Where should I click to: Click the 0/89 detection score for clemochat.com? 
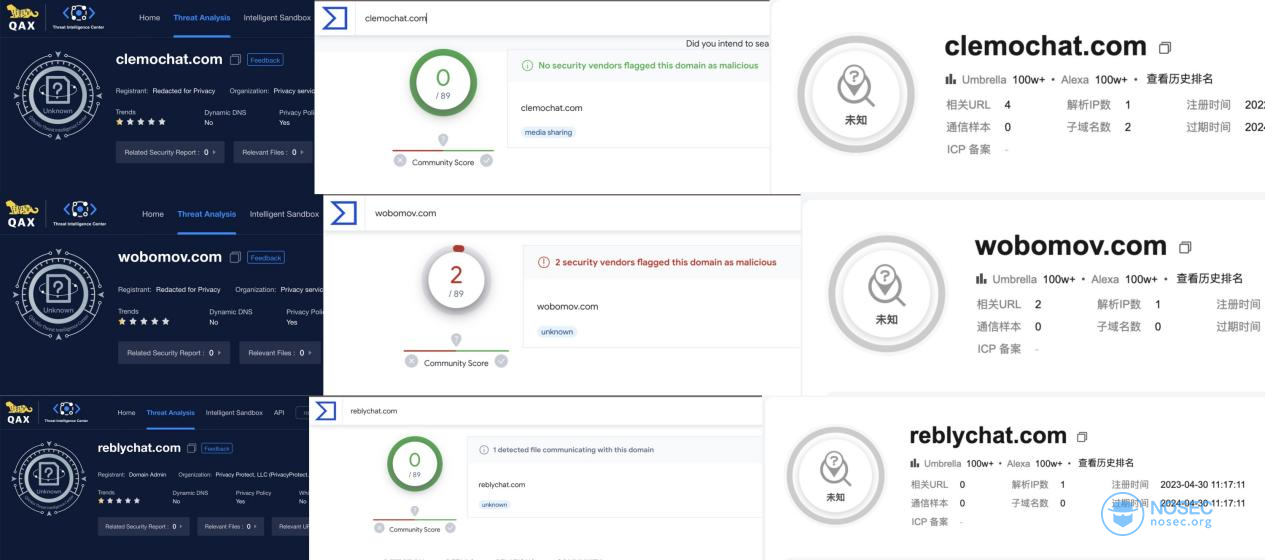(x=443, y=82)
